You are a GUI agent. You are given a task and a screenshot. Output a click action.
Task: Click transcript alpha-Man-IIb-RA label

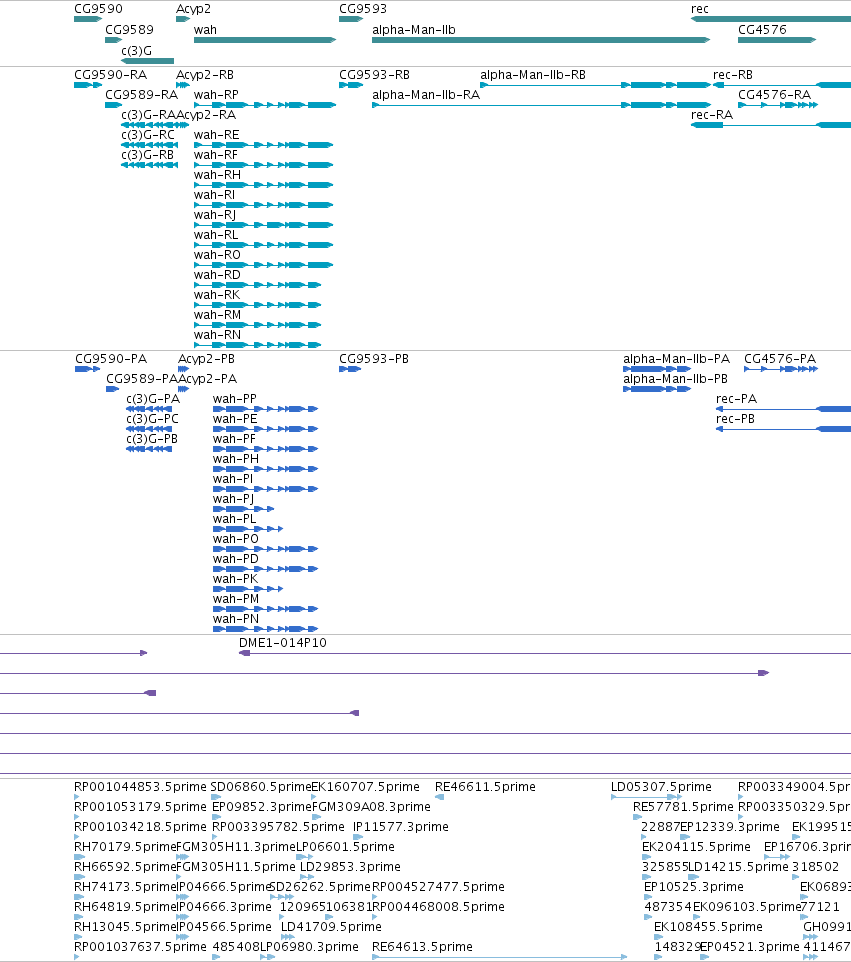(426, 95)
